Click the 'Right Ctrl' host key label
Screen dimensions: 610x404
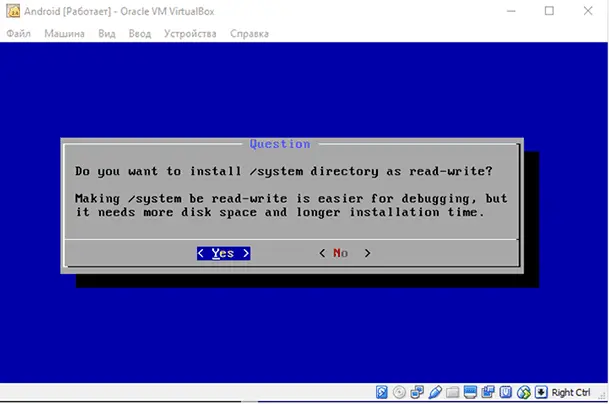click(x=570, y=392)
